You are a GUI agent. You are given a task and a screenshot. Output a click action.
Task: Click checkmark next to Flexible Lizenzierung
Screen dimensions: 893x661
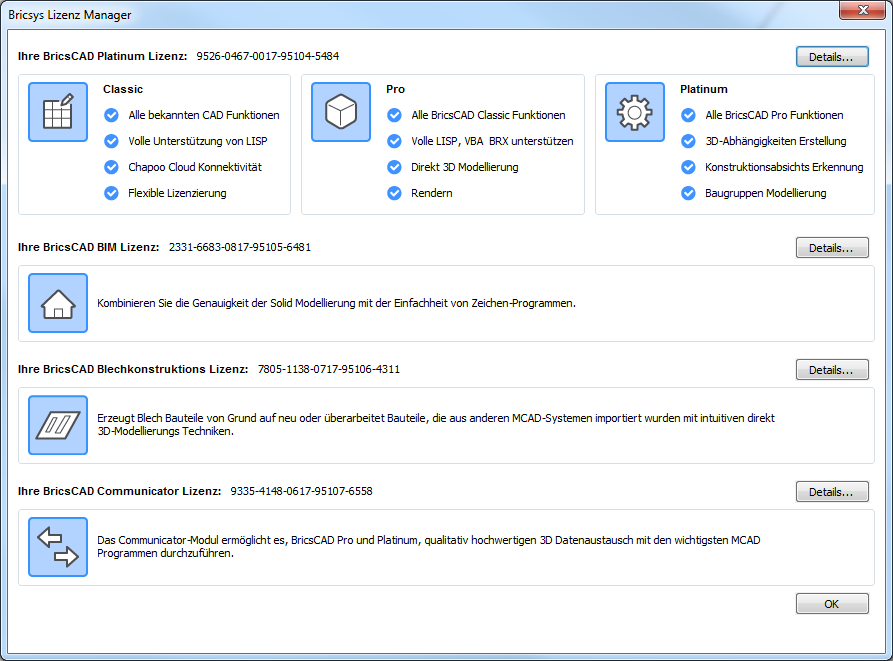pos(111,193)
